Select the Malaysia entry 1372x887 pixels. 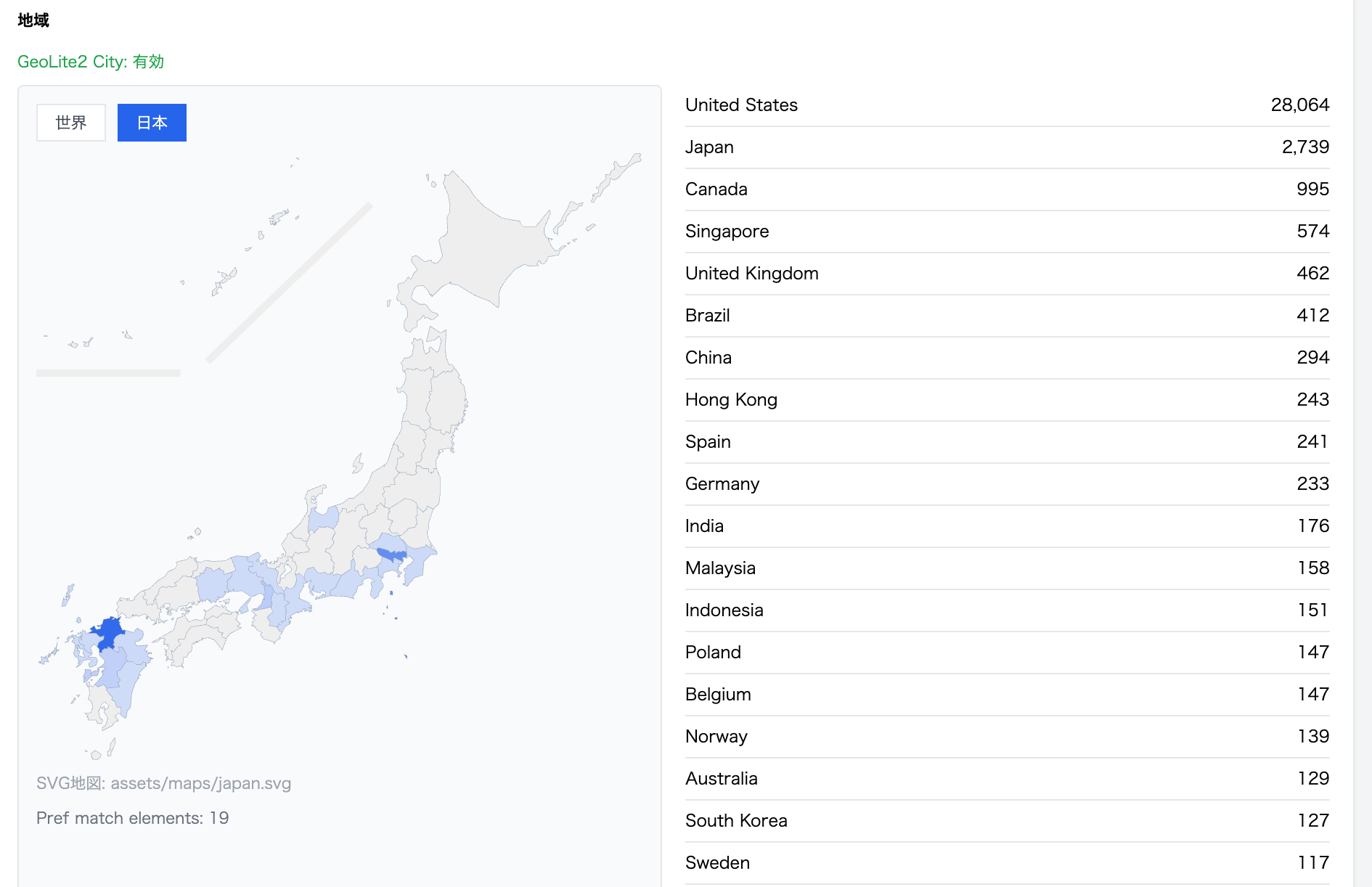[1007, 568]
